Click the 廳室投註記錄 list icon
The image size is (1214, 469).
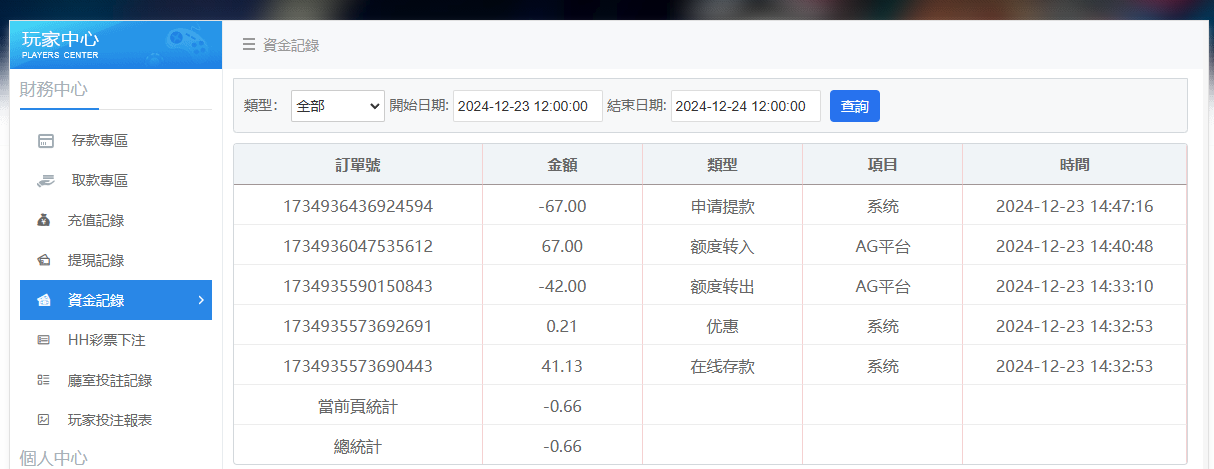click(43, 380)
